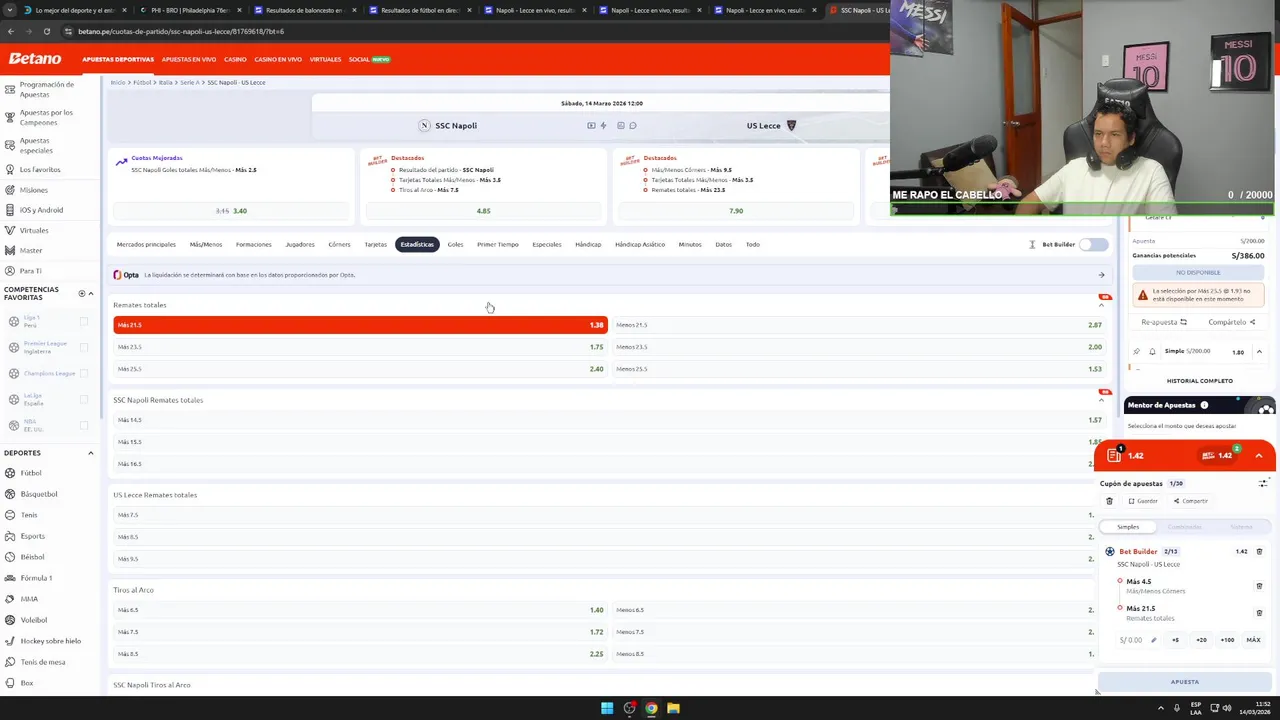1280x720 pixels.
Task: Open Básquetbol sport in sidebar
Action: click(x=39, y=494)
